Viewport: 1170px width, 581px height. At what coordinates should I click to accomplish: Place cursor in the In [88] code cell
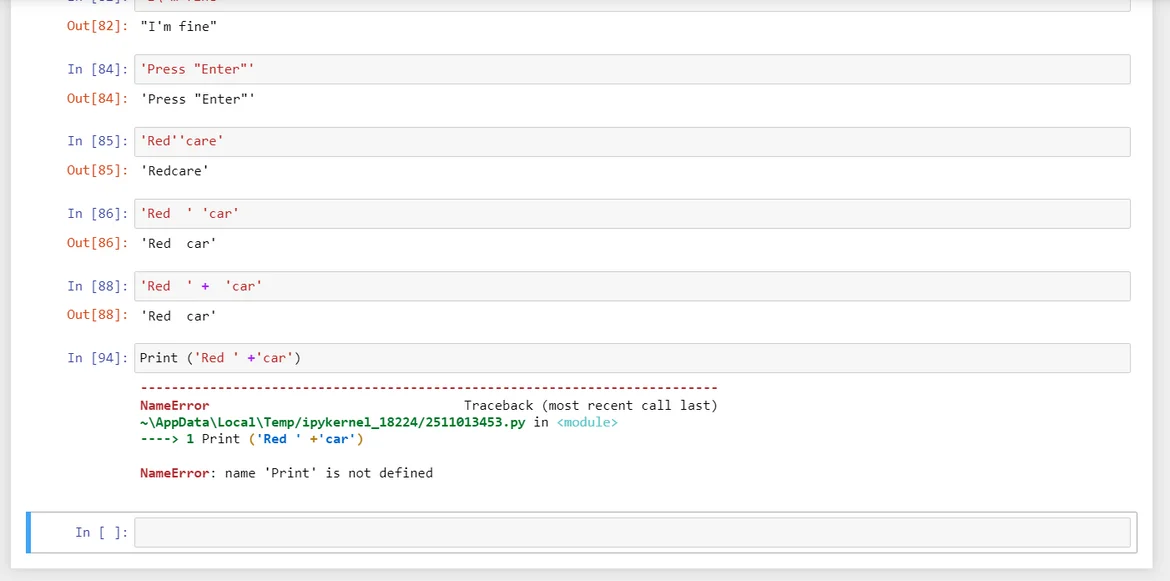[632, 286]
